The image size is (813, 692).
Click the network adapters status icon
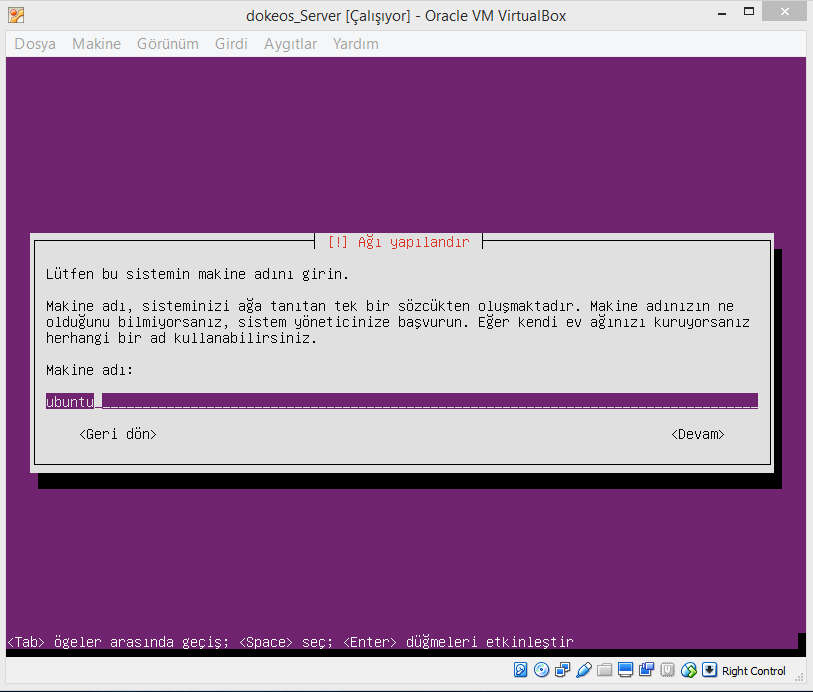[x=563, y=670]
